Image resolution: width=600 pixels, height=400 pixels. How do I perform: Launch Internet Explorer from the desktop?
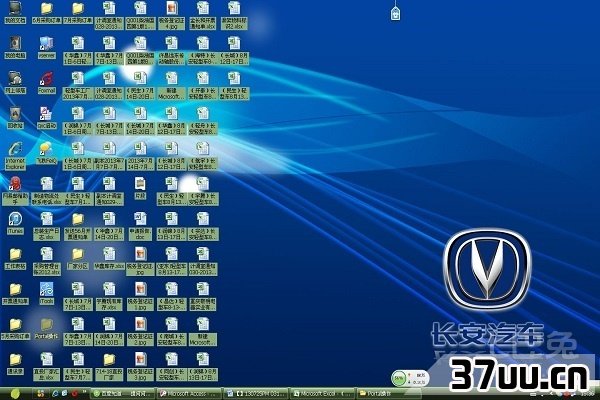click(15, 156)
